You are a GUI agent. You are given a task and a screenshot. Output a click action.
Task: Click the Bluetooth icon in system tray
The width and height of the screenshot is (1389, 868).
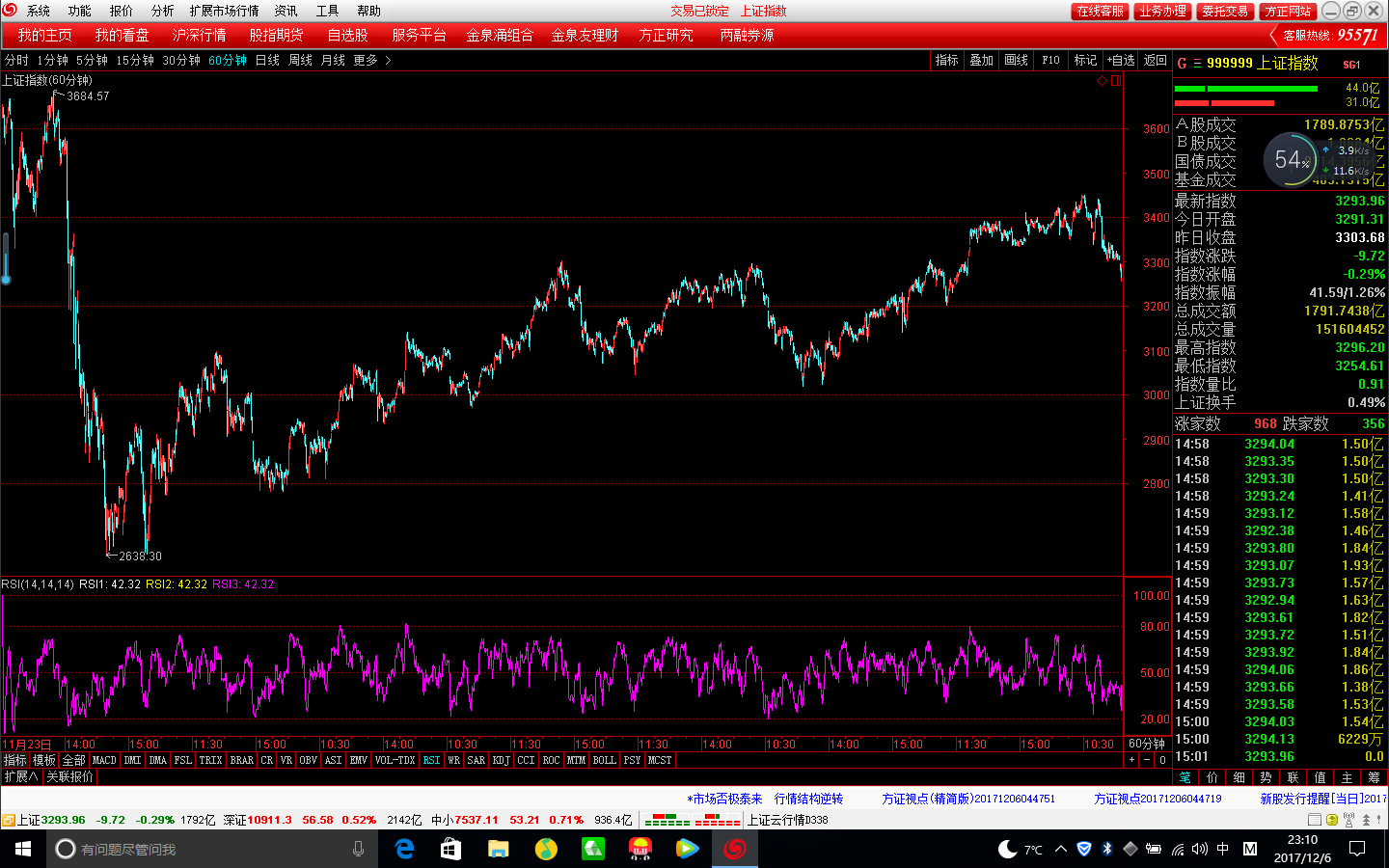[1107, 849]
